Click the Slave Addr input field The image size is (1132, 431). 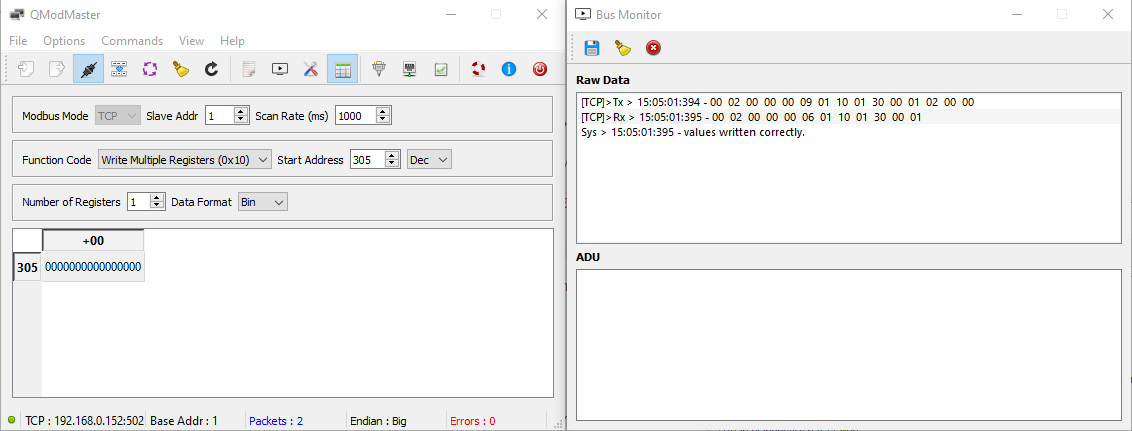(x=219, y=116)
